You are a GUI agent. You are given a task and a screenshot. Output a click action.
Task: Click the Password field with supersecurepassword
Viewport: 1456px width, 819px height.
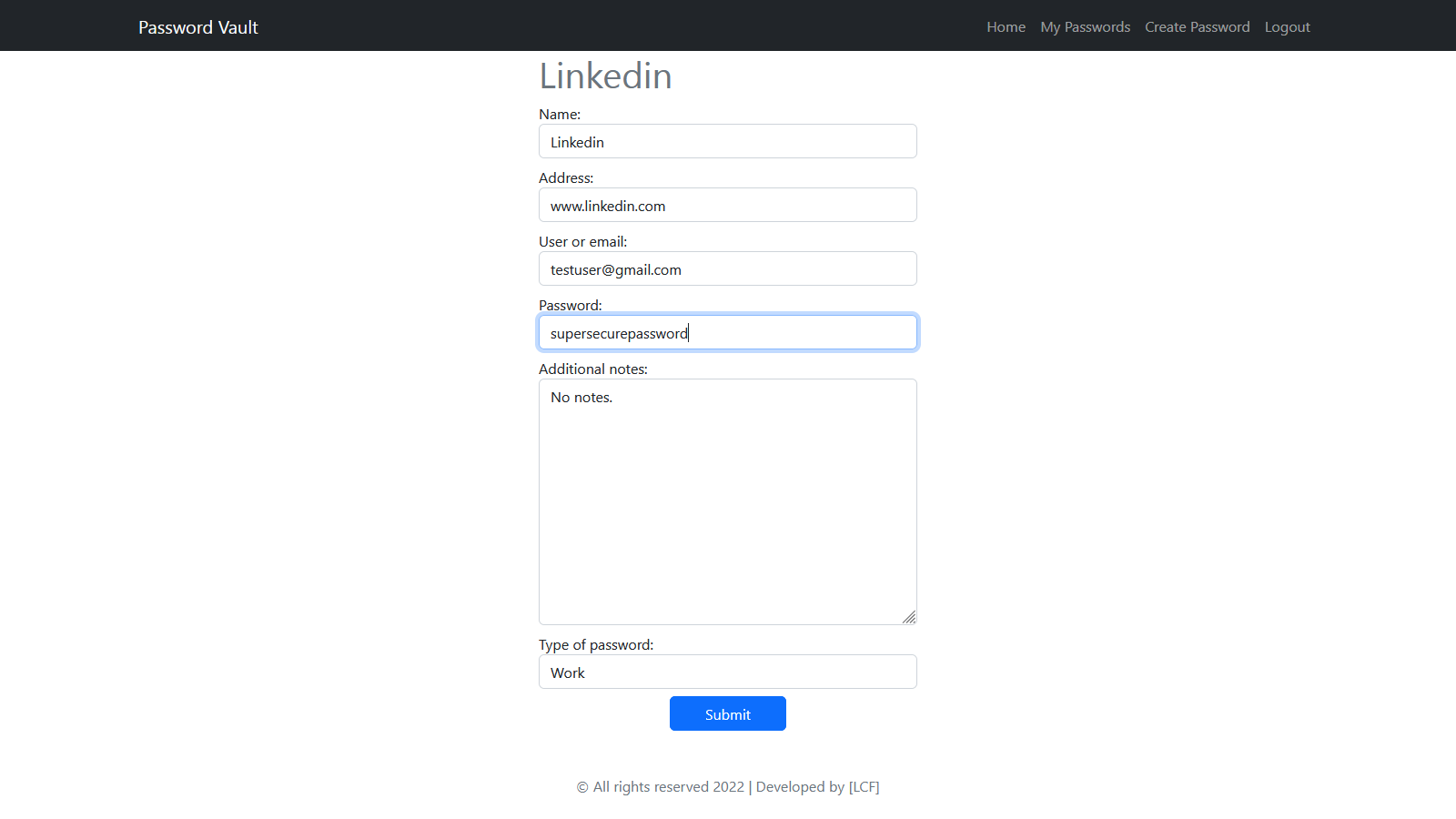tap(728, 332)
